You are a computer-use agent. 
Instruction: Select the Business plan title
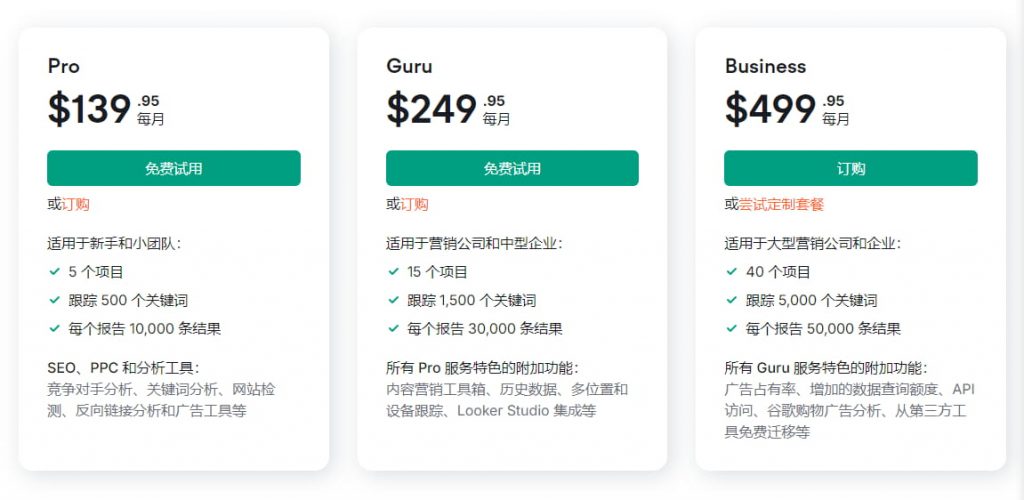pos(765,67)
